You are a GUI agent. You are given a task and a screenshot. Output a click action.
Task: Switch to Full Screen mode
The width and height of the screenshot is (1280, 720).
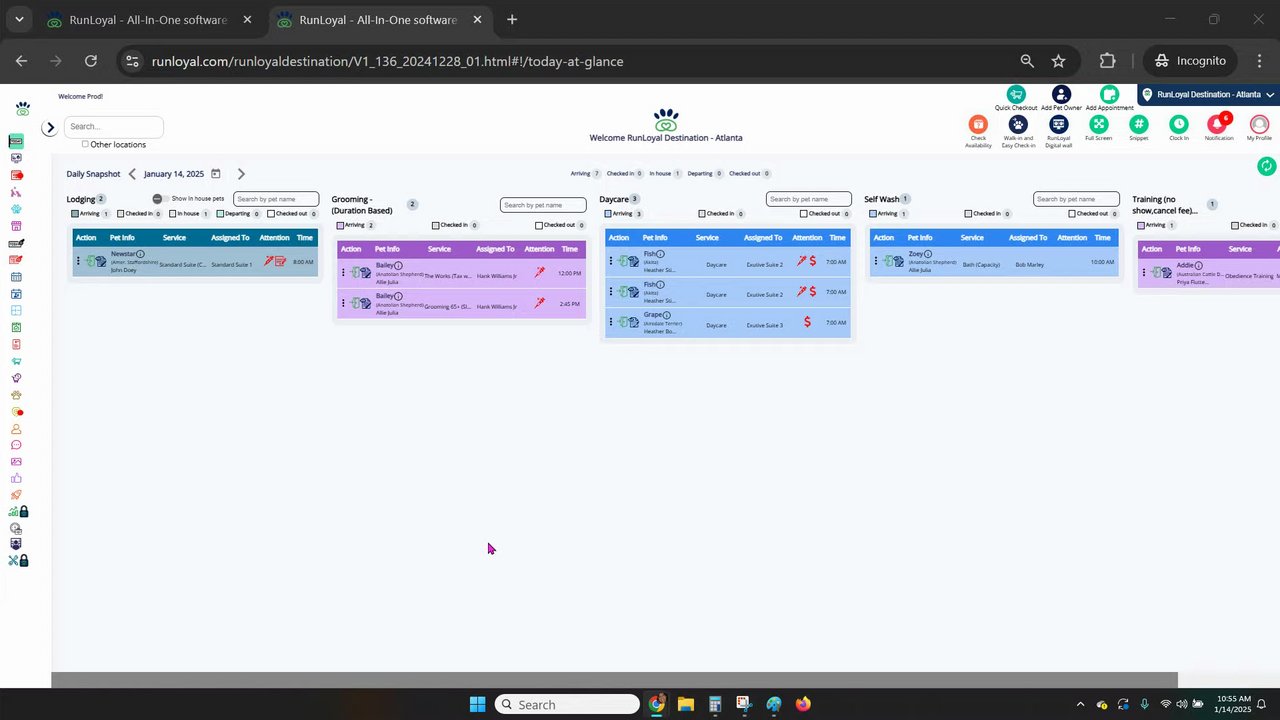1098,124
